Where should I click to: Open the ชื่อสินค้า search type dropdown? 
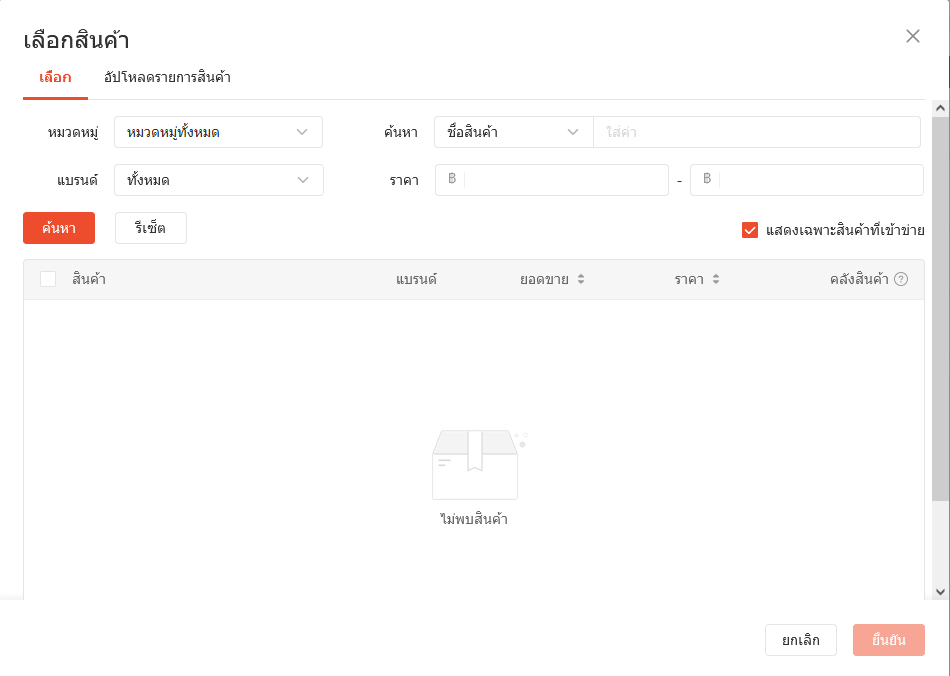(x=513, y=132)
